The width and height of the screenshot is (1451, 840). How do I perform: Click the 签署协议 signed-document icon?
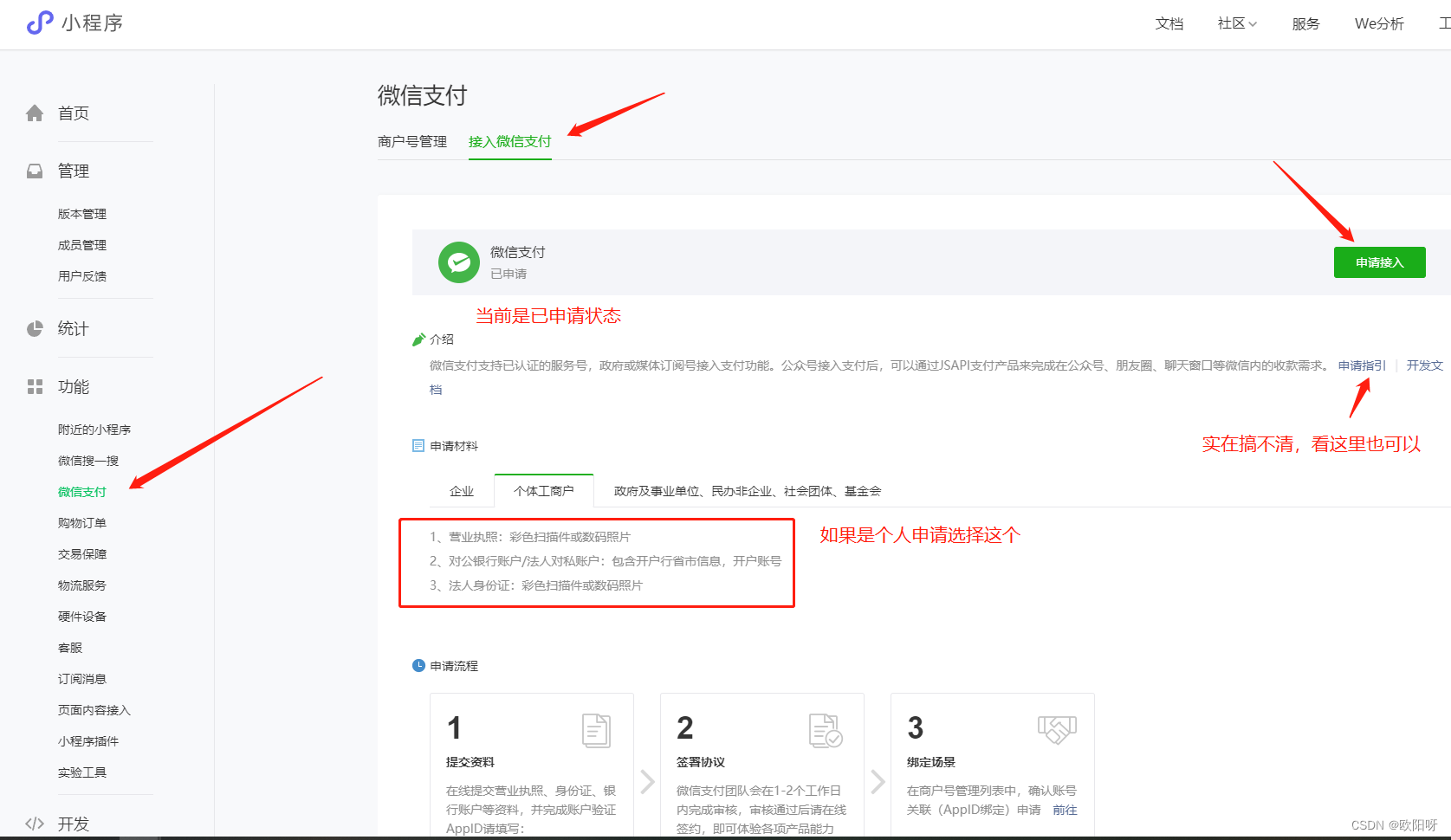[x=826, y=731]
